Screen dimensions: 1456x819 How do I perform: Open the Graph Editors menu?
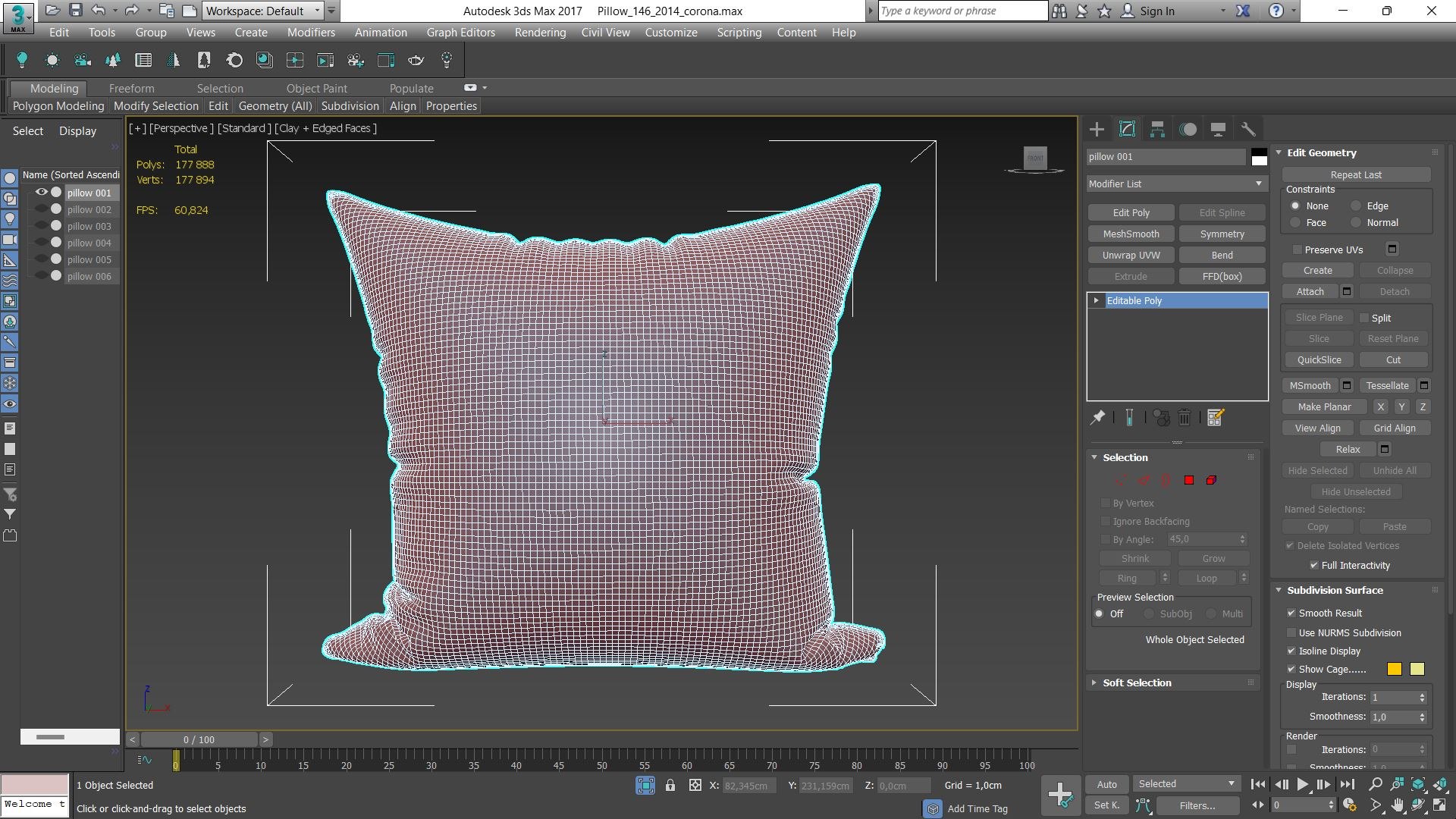coord(460,32)
